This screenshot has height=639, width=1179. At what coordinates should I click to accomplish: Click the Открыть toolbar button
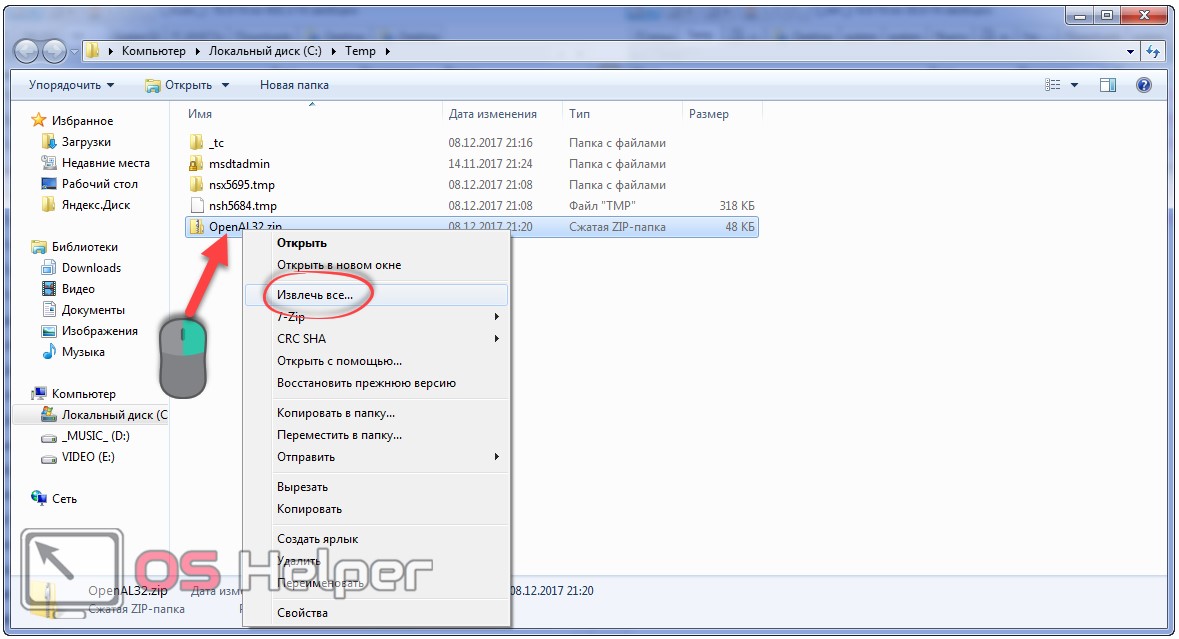pos(188,85)
